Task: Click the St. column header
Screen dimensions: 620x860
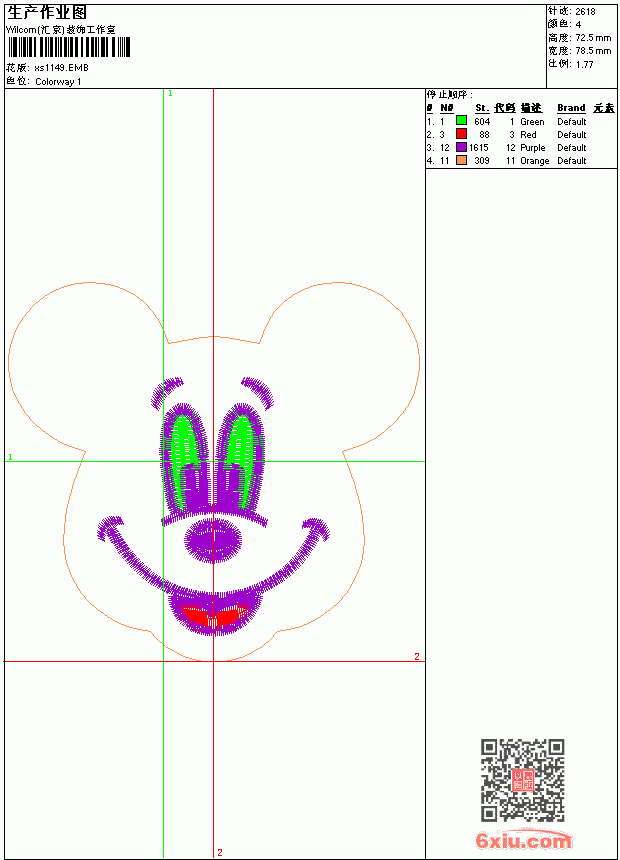Action: (482, 108)
